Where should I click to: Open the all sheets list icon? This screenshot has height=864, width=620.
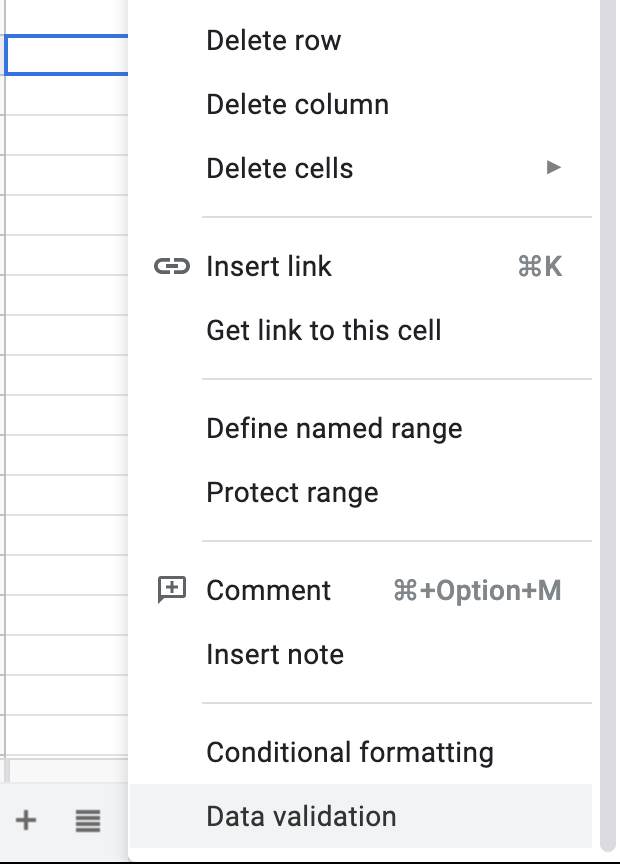[x=88, y=820]
